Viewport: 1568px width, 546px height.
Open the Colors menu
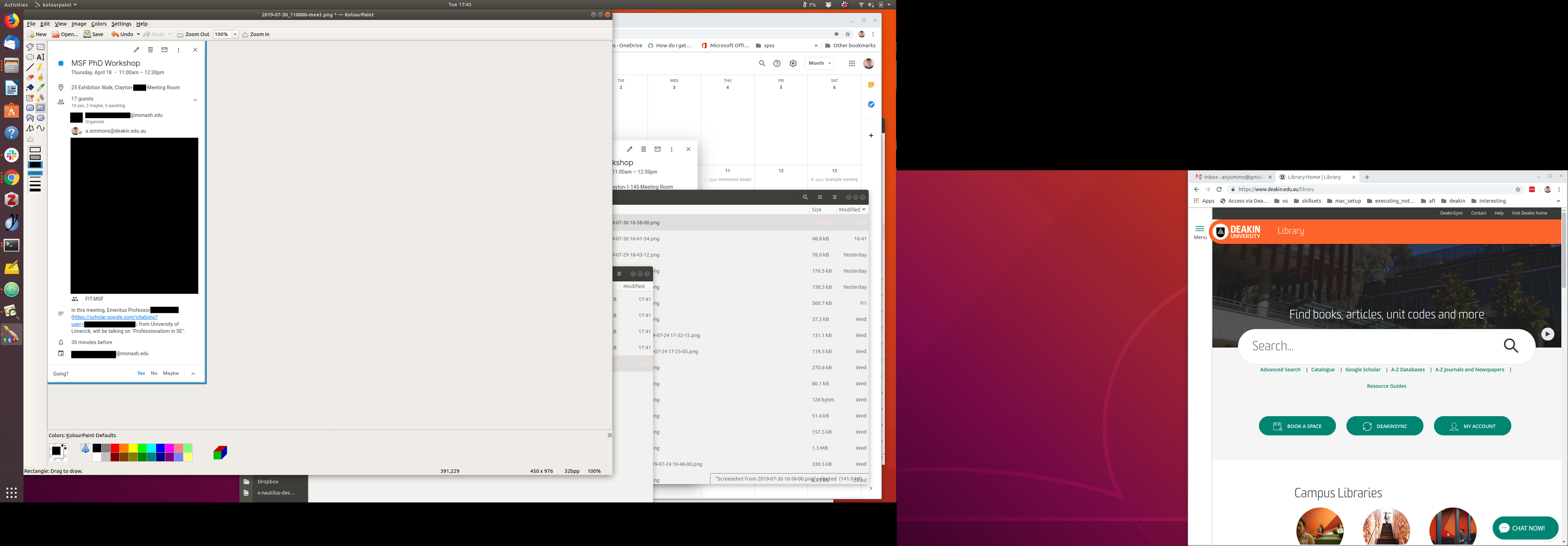(x=99, y=24)
